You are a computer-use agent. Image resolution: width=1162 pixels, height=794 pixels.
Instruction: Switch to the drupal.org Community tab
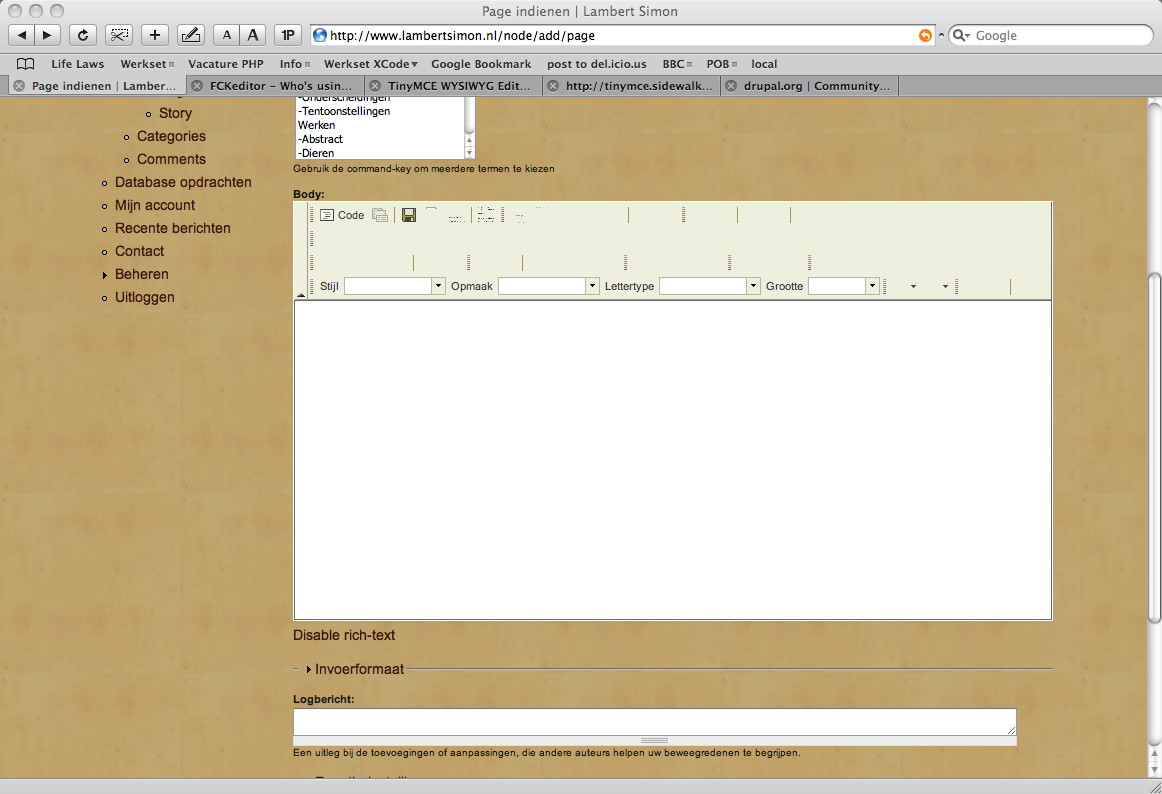click(x=809, y=86)
